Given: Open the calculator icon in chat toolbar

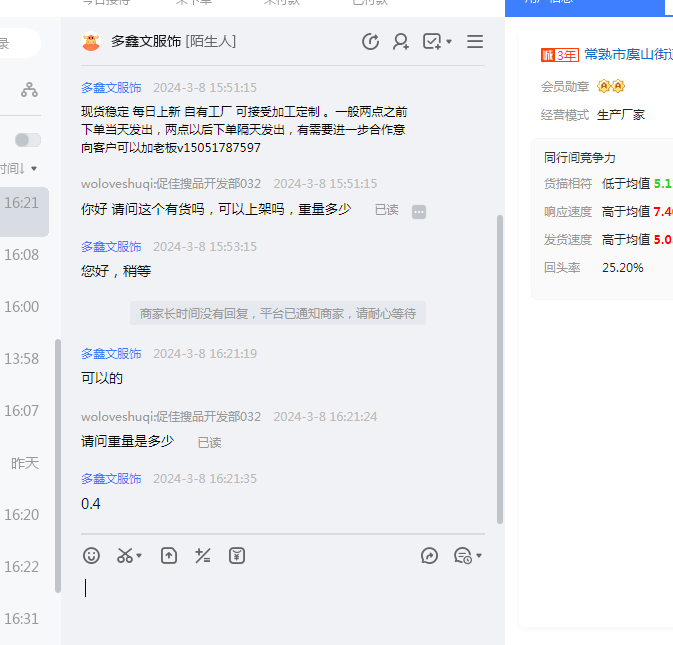Looking at the screenshot, I should click(203, 556).
